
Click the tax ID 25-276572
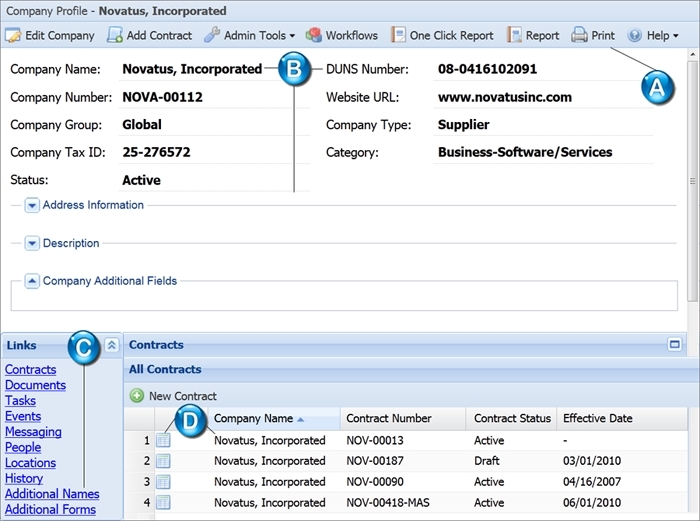point(156,152)
